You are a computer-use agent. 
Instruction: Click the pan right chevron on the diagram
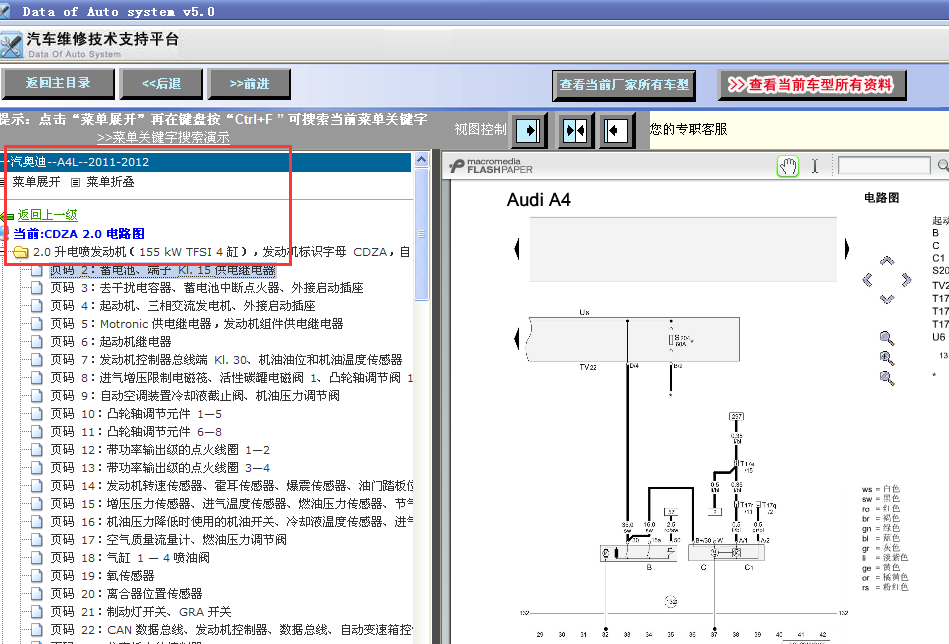[x=906, y=279]
